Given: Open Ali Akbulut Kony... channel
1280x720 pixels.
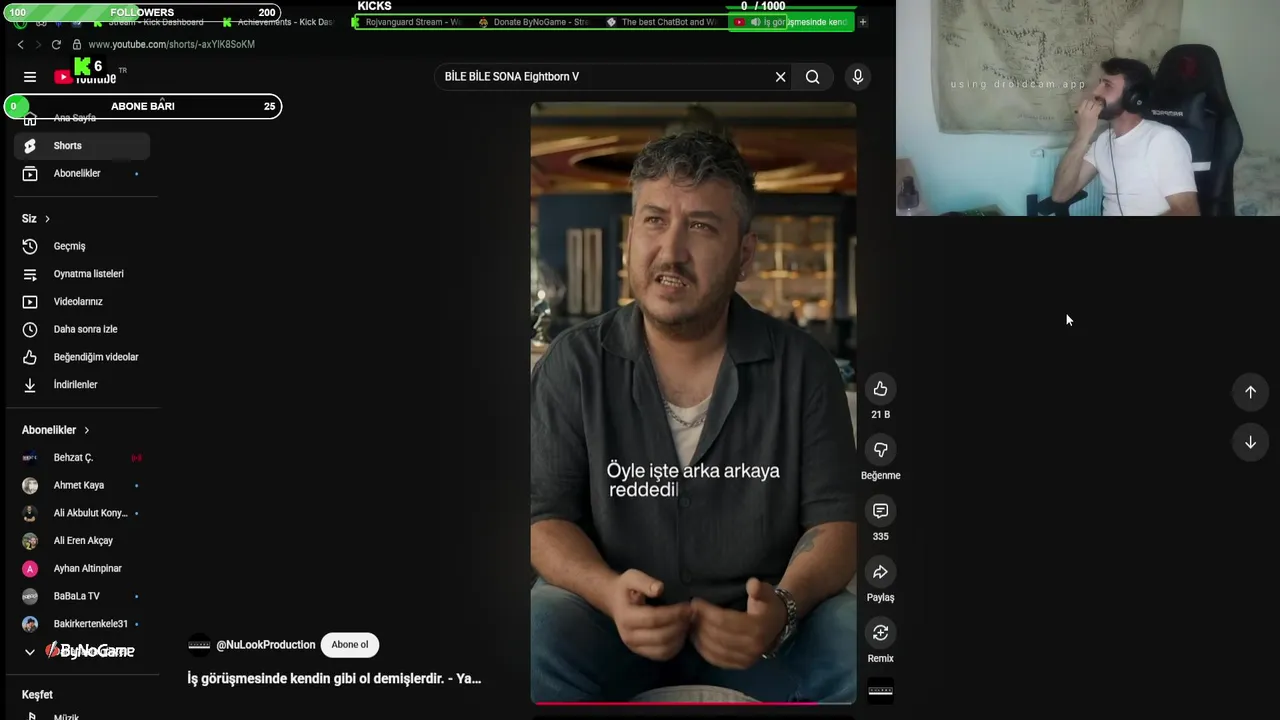Looking at the screenshot, I should pyautogui.click(x=82, y=513).
